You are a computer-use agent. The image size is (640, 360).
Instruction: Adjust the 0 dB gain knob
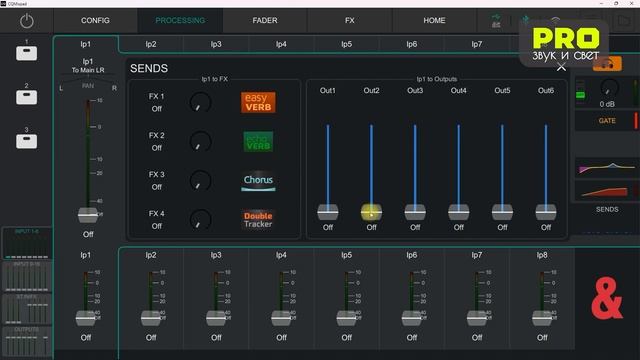point(609,88)
